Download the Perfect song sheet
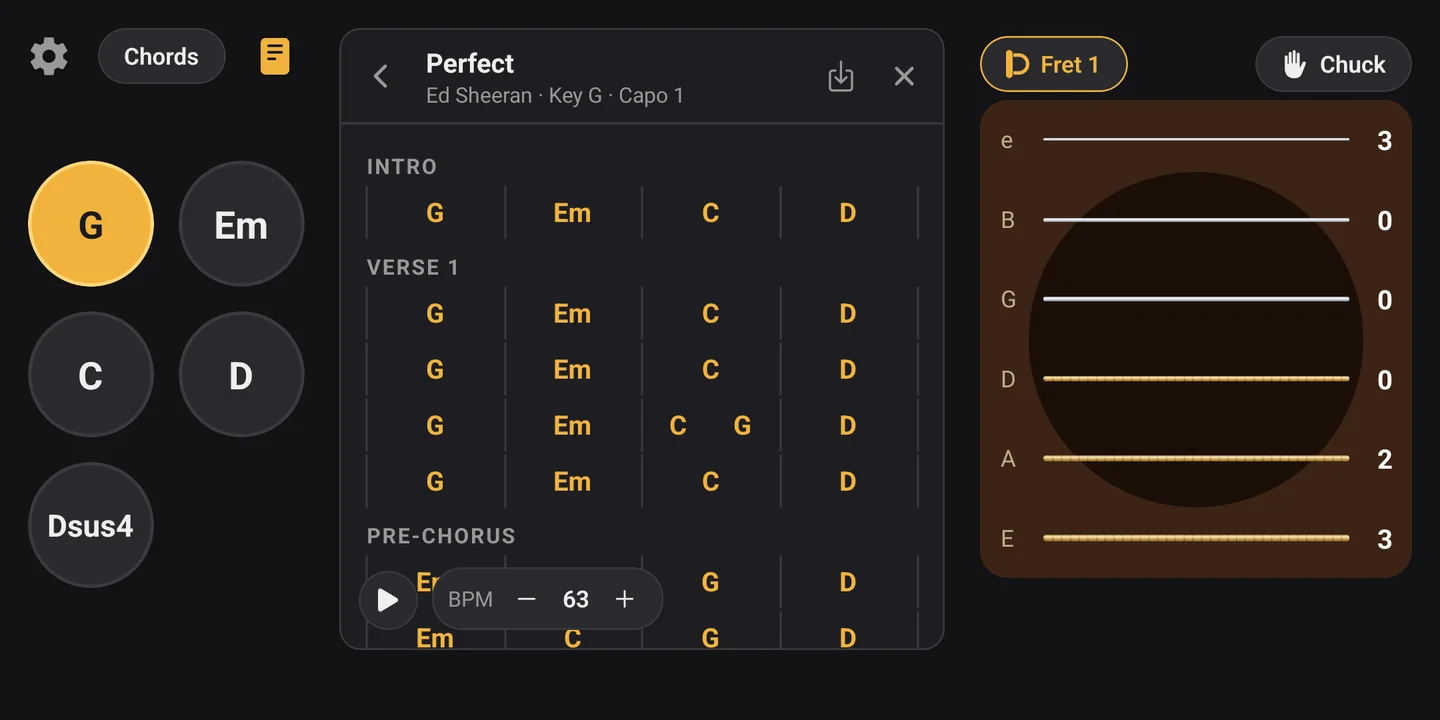This screenshot has height=720, width=1440. click(x=841, y=76)
